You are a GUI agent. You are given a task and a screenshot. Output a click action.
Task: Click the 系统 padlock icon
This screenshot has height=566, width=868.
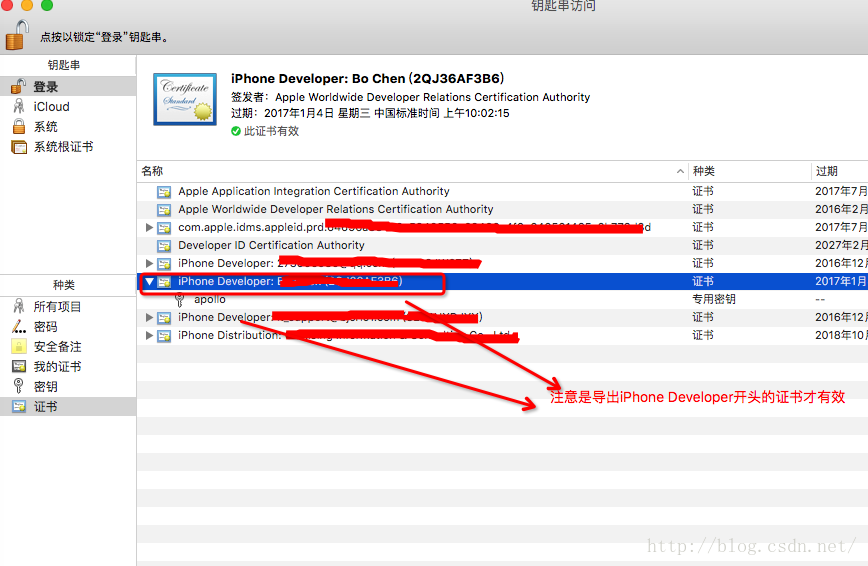point(19,126)
